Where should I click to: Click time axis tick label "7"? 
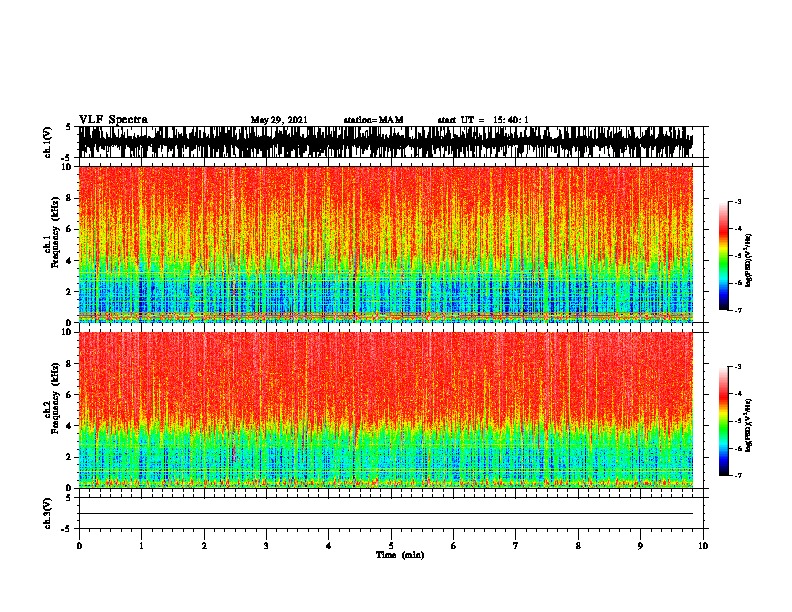(x=516, y=546)
